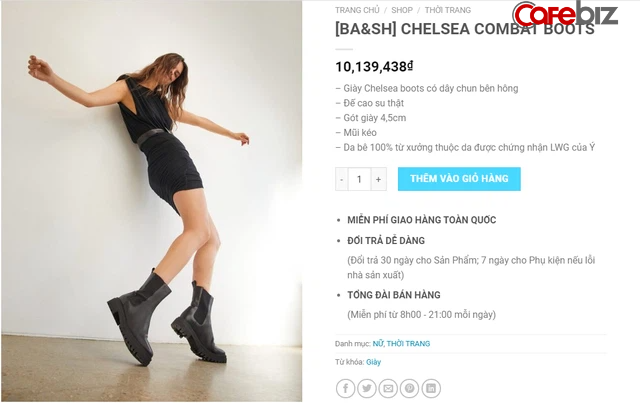The image size is (640, 403).
Task: Pin product on Pinterest
Action: pyautogui.click(x=409, y=388)
